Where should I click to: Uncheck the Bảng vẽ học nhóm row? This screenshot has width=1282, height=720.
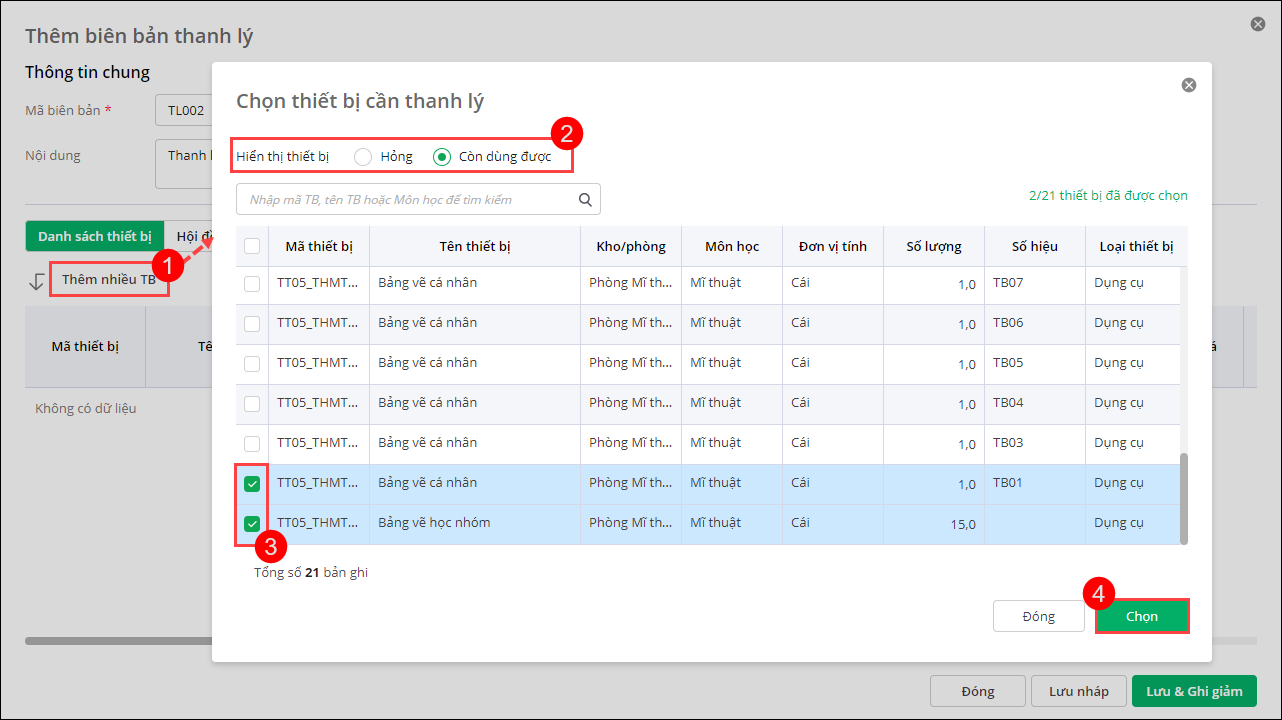point(252,523)
